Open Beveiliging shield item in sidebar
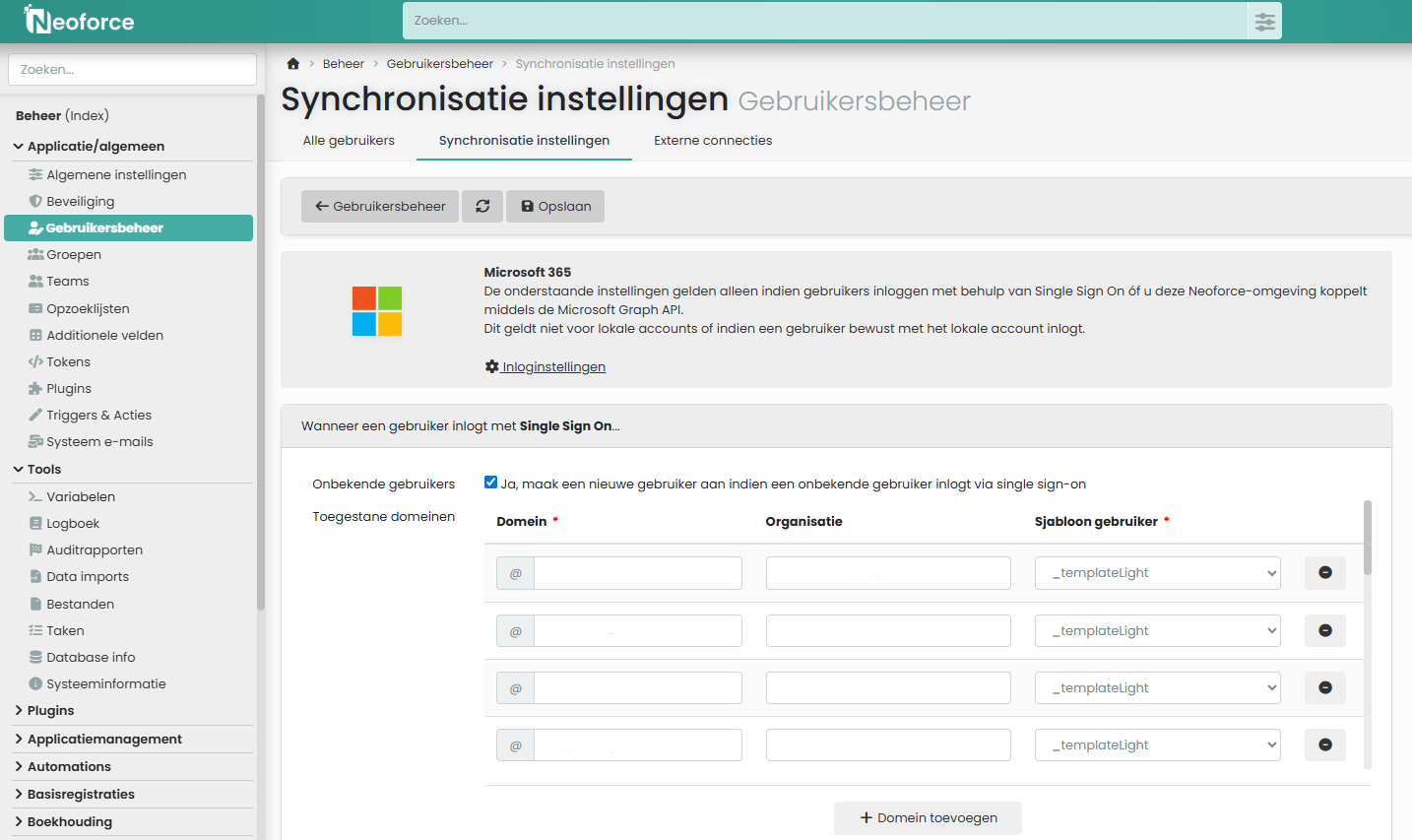The width and height of the screenshot is (1412, 840). [x=80, y=201]
